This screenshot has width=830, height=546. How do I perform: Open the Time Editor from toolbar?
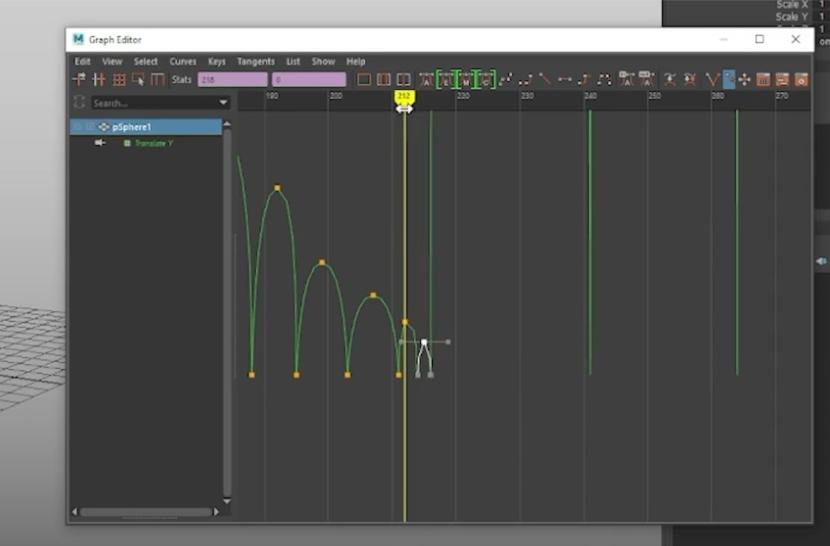[x=801, y=80]
